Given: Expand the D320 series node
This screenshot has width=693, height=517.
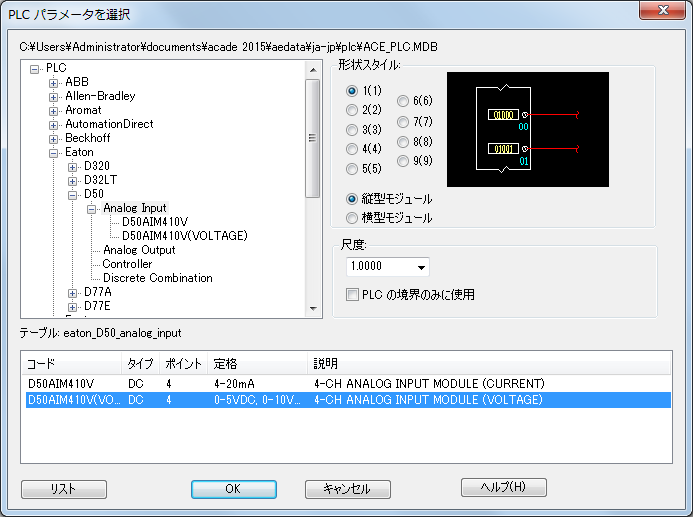Looking at the screenshot, I should pos(72,167).
